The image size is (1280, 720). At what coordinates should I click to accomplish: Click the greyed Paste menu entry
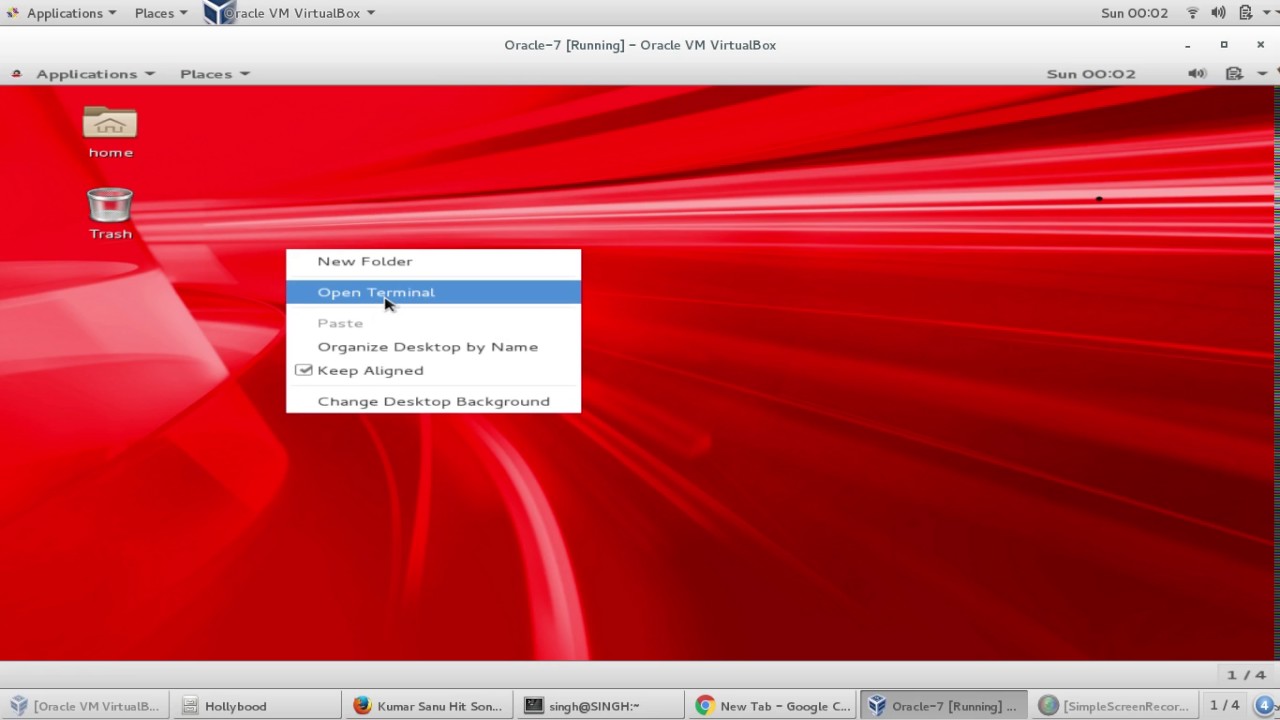(433, 323)
